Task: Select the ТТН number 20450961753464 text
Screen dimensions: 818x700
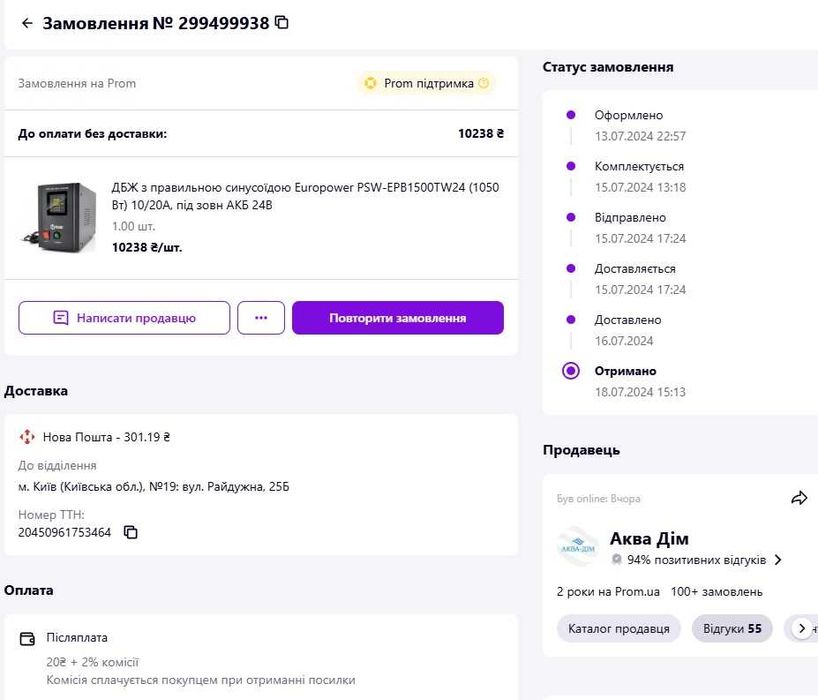Action: [65, 533]
